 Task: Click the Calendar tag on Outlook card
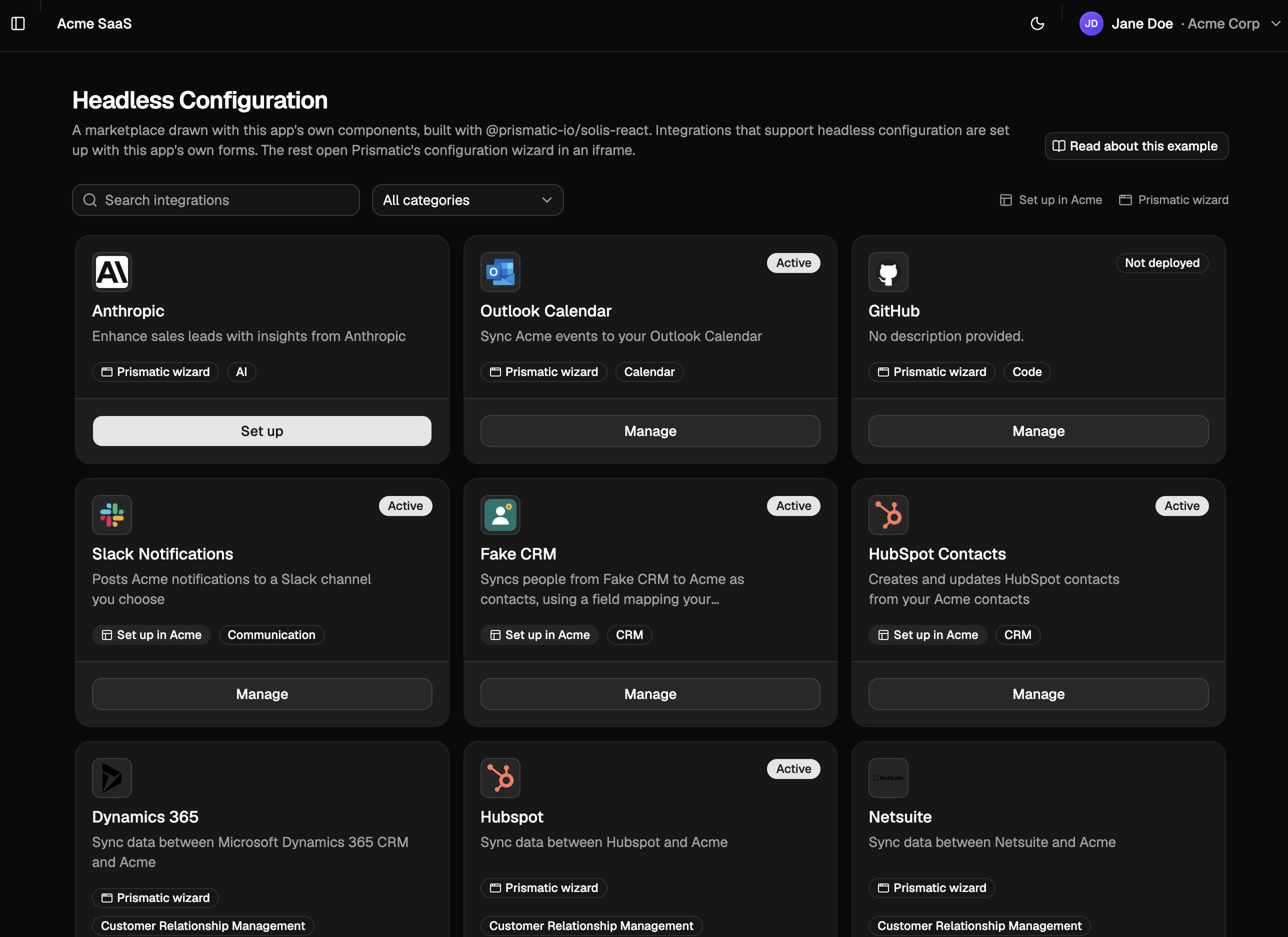649,372
